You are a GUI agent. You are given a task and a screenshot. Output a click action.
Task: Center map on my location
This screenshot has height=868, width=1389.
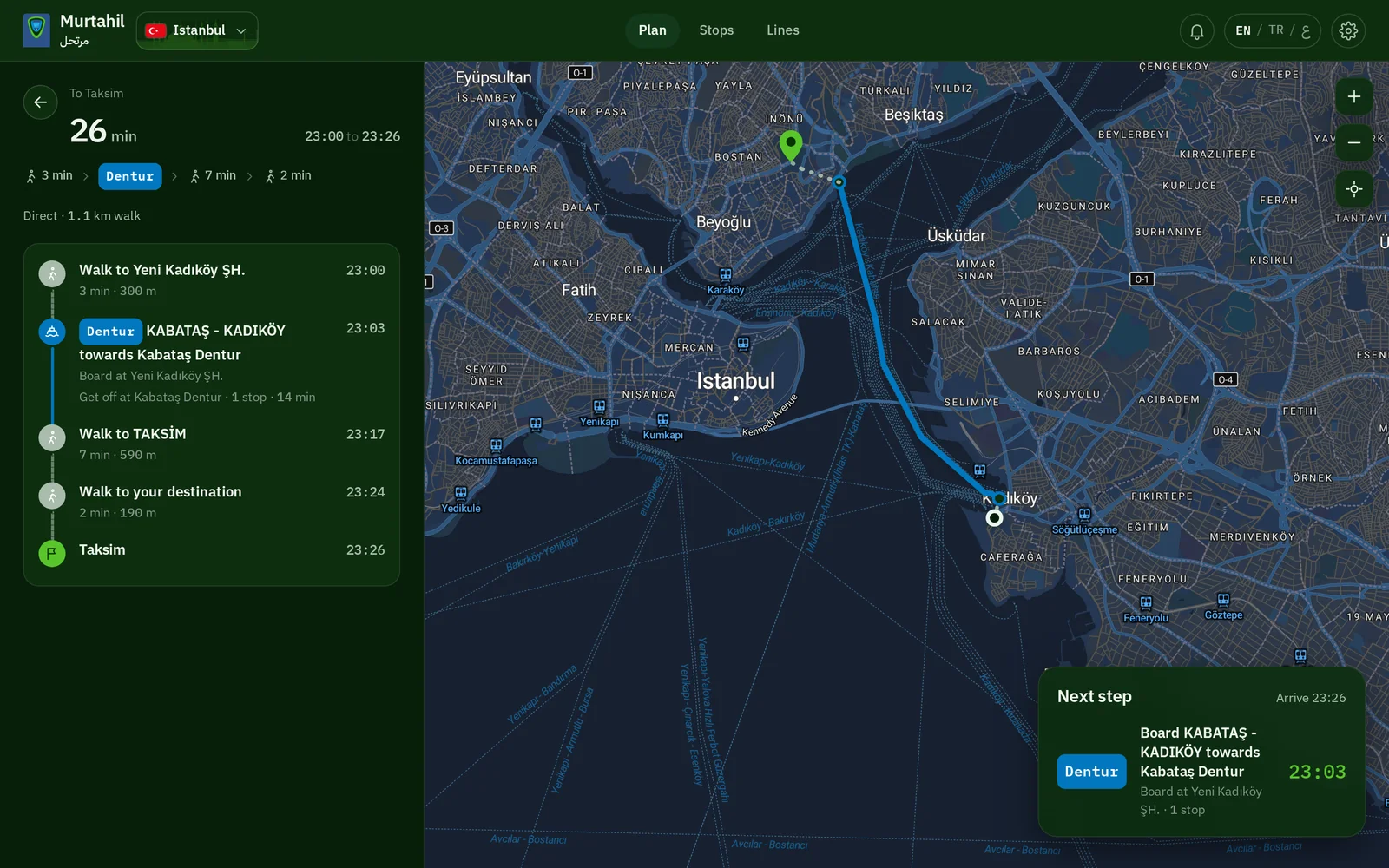(x=1354, y=189)
